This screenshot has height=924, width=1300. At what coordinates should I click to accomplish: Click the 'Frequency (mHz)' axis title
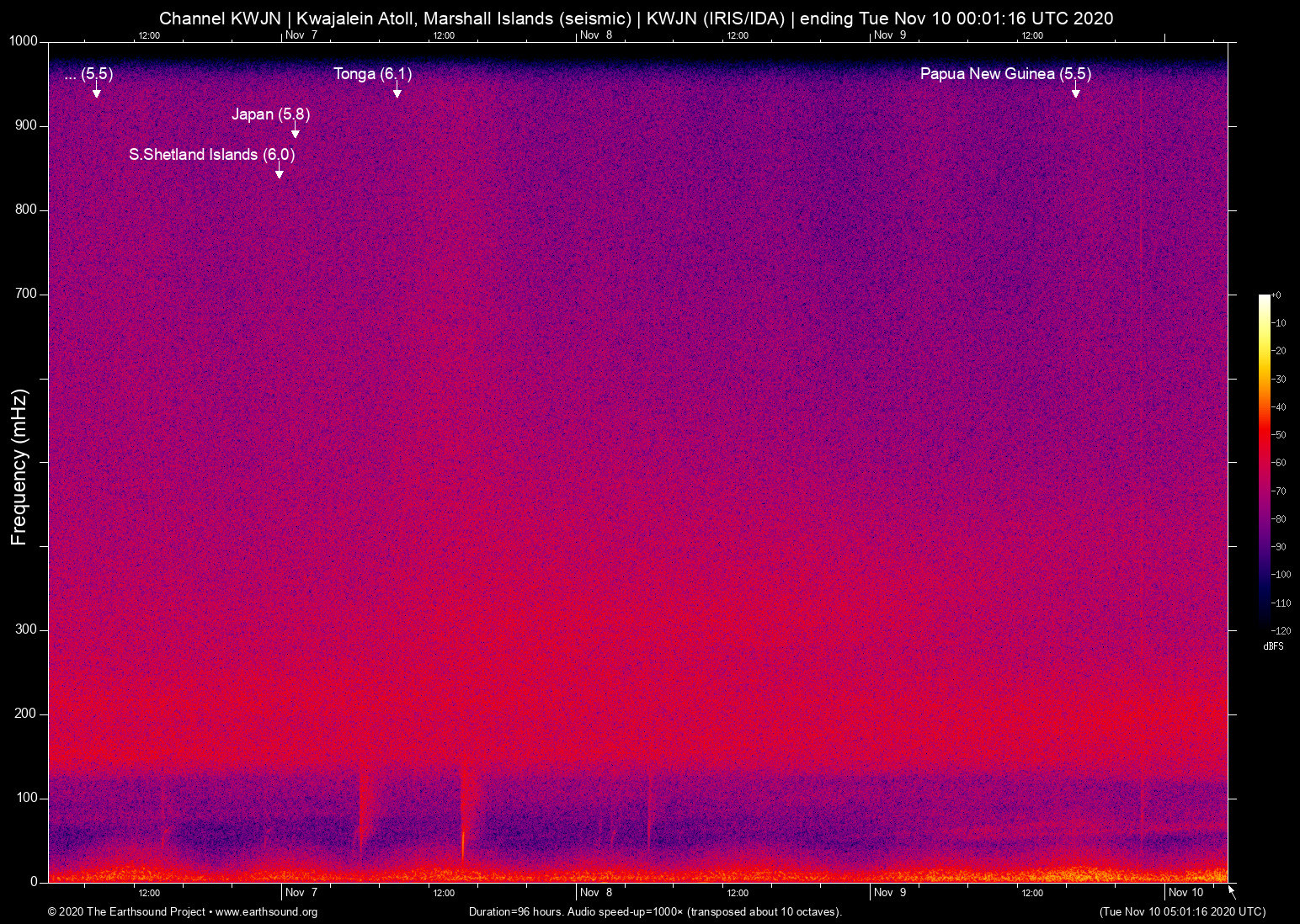pyautogui.click(x=19, y=467)
